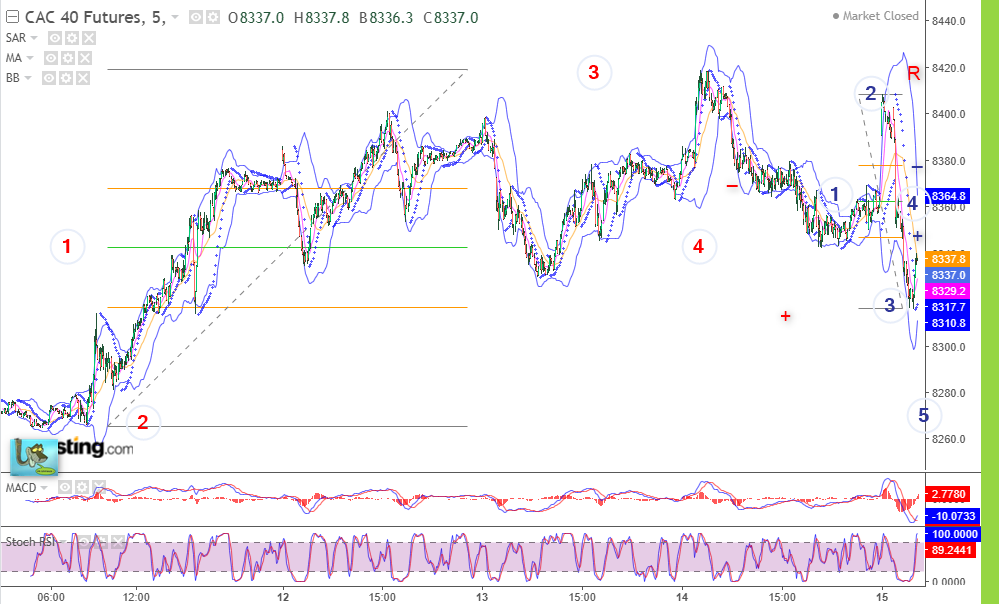This screenshot has width=999, height=604.
Task: Remove the MACD indicator
Action: [98, 487]
